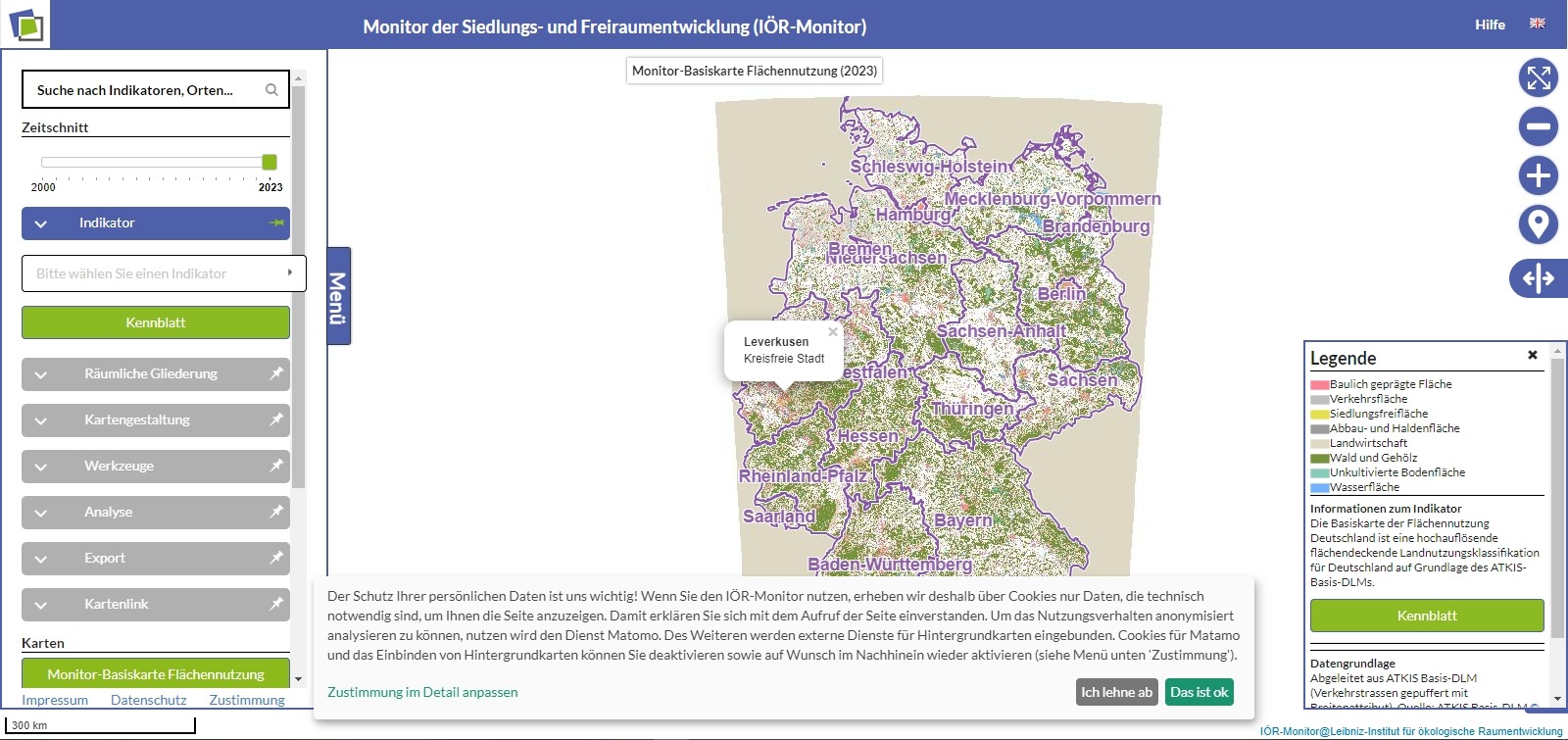Screen dimensions: 1568x740
Task: Toggle the pin on the Indikator section
Action: (276, 223)
